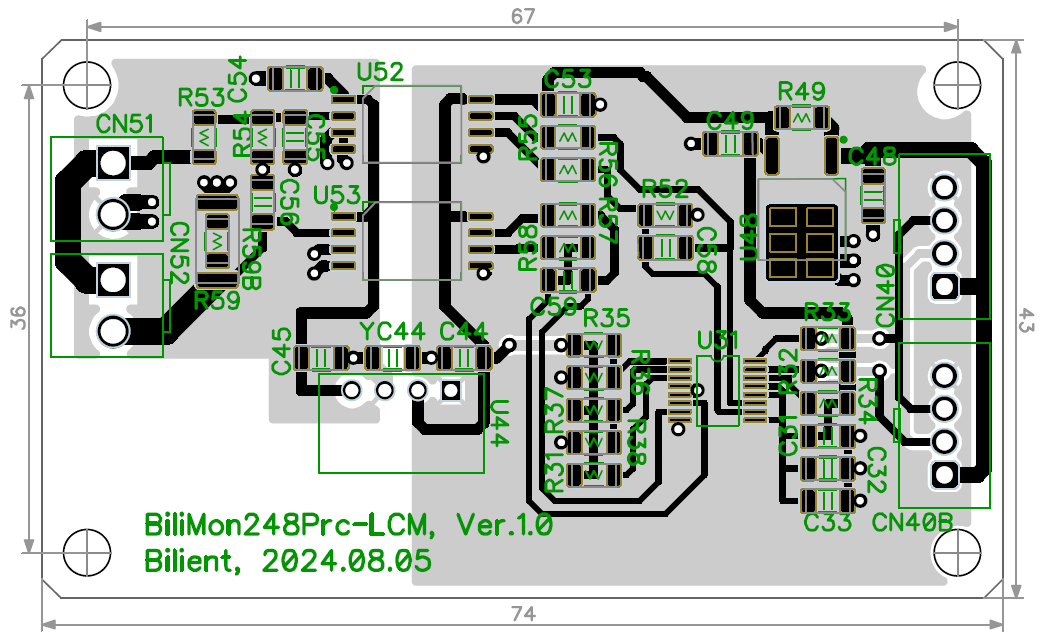Click the square pad of CN52
The height and width of the screenshot is (633, 1044).
coord(113,280)
